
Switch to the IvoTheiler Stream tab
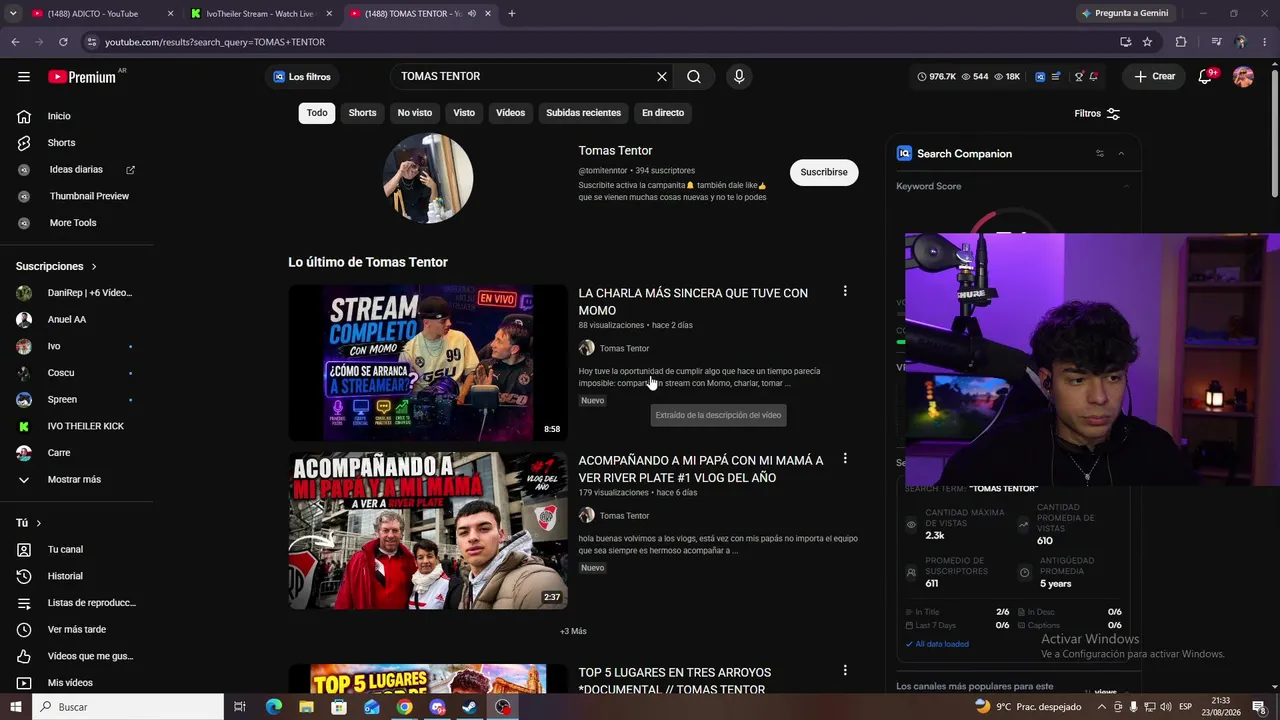pyautogui.click(x=260, y=14)
